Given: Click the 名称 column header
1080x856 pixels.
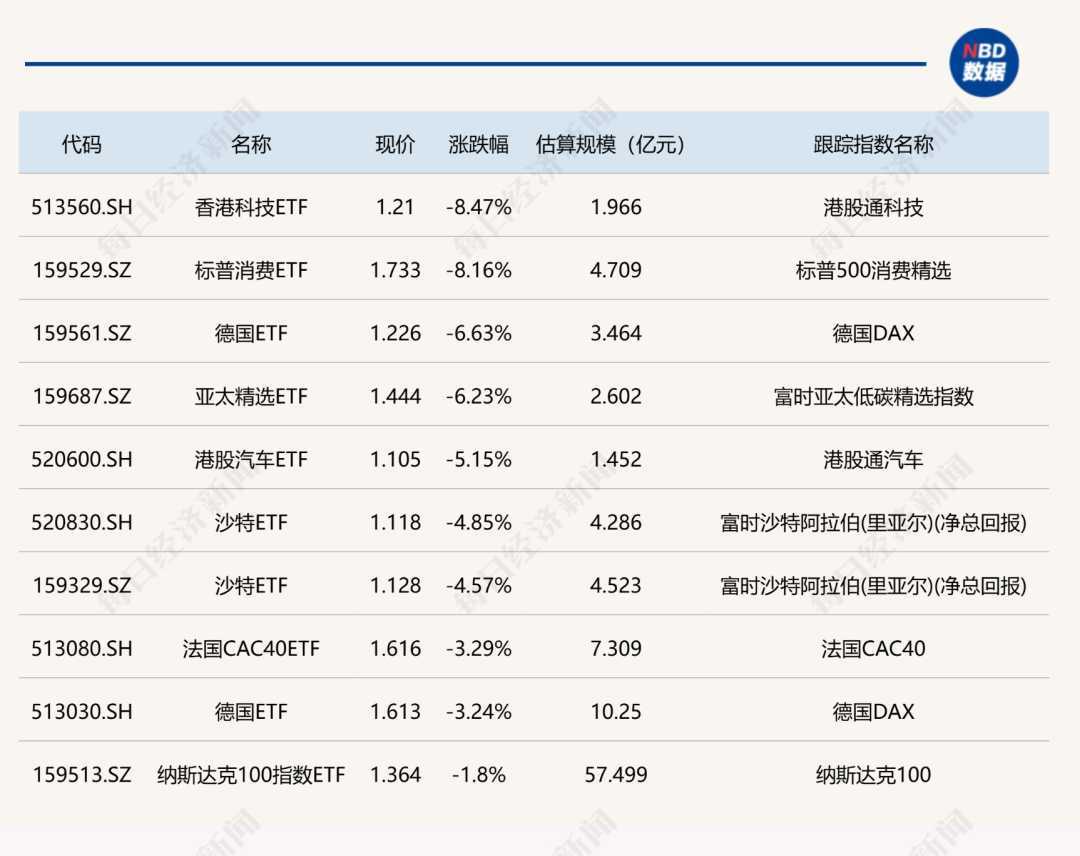Looking at the screenshot, I should pyautogui.click(x=251, y=144).
